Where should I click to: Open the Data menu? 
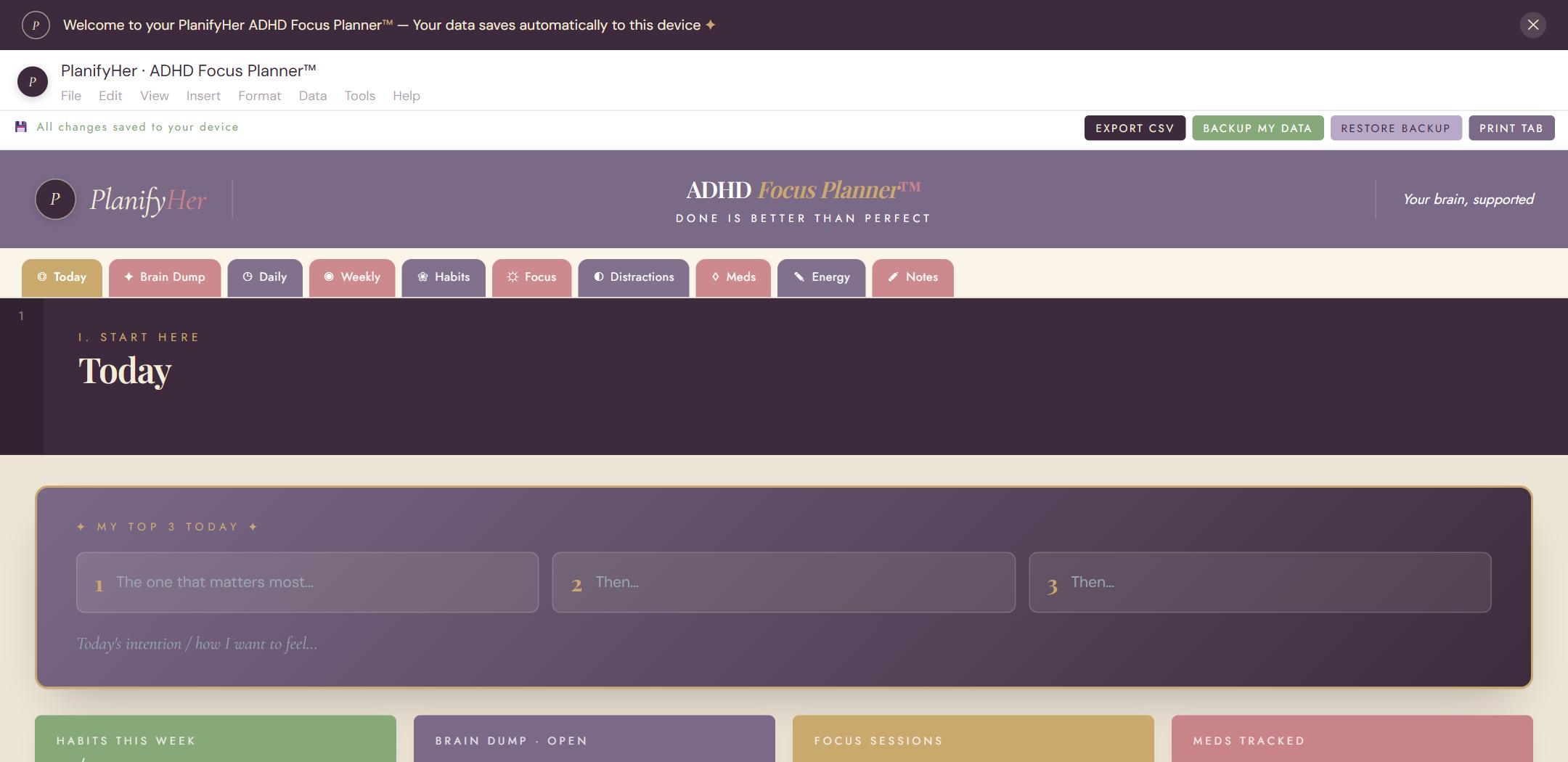click(x=313, y=96)
